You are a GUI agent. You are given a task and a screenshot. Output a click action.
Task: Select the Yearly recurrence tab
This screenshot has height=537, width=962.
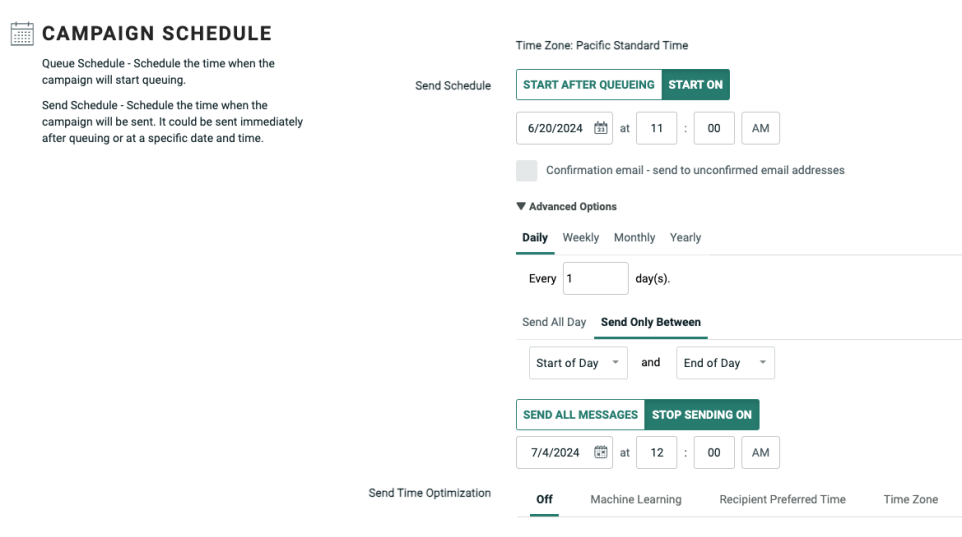[685, 238]
